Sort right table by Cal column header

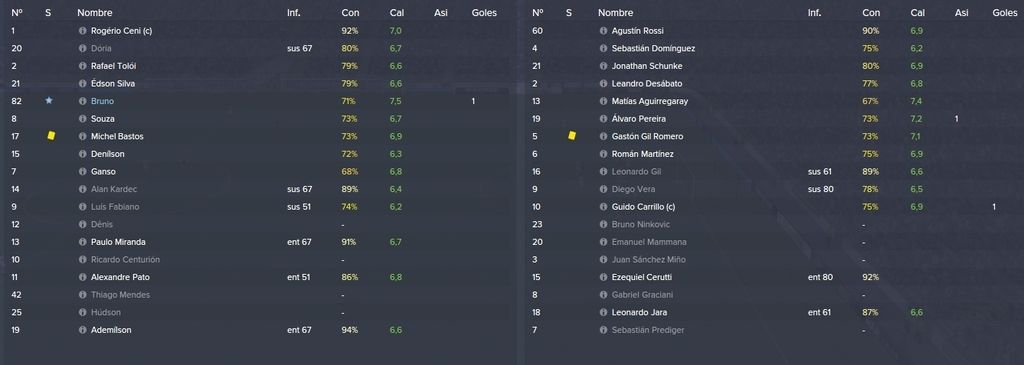[917, 13]
